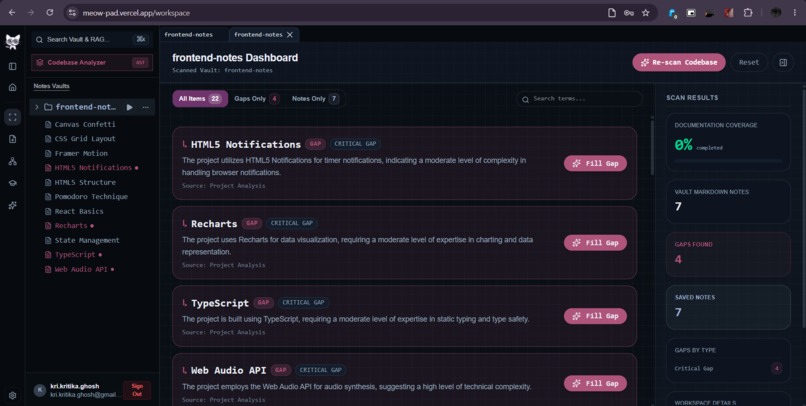806x406 pixels.
Task: Toggle the sidebar panel icon in left rail
Action: 13,66
